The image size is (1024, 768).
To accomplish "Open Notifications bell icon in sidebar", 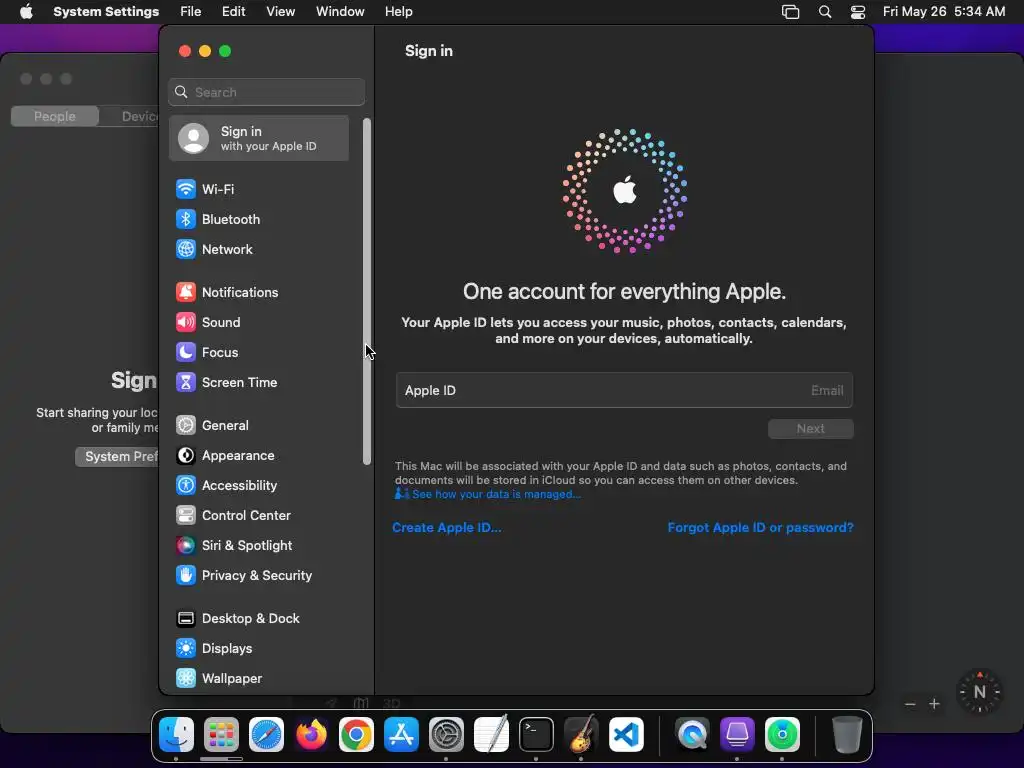I will coord(185,293).
